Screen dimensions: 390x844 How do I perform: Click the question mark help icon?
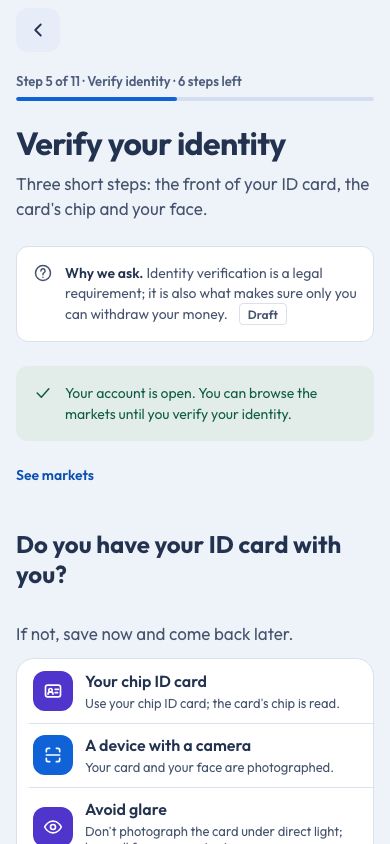click(x=43, y=273)
